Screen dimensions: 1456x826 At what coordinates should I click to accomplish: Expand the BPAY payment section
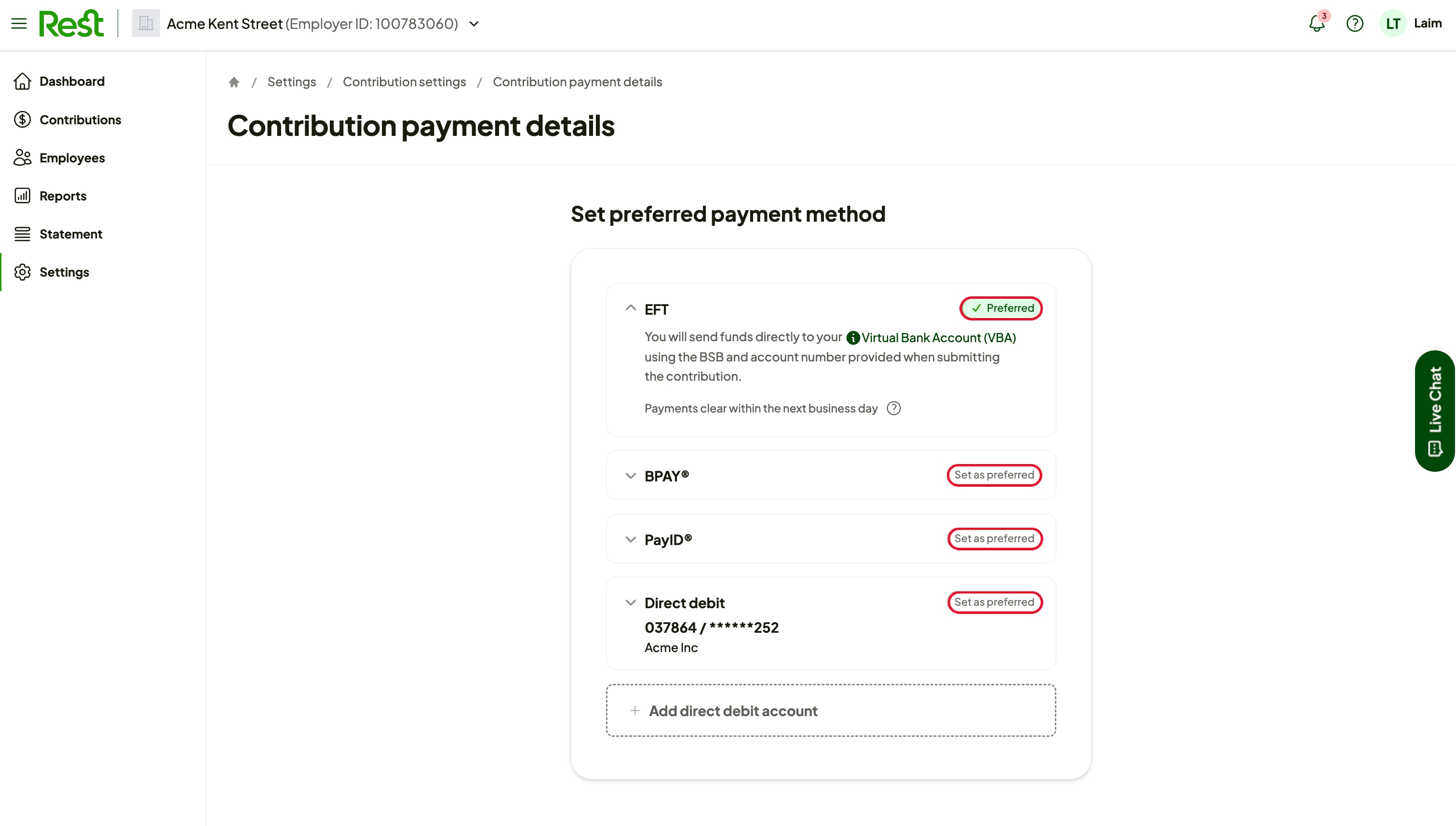(x=631, y=476)
